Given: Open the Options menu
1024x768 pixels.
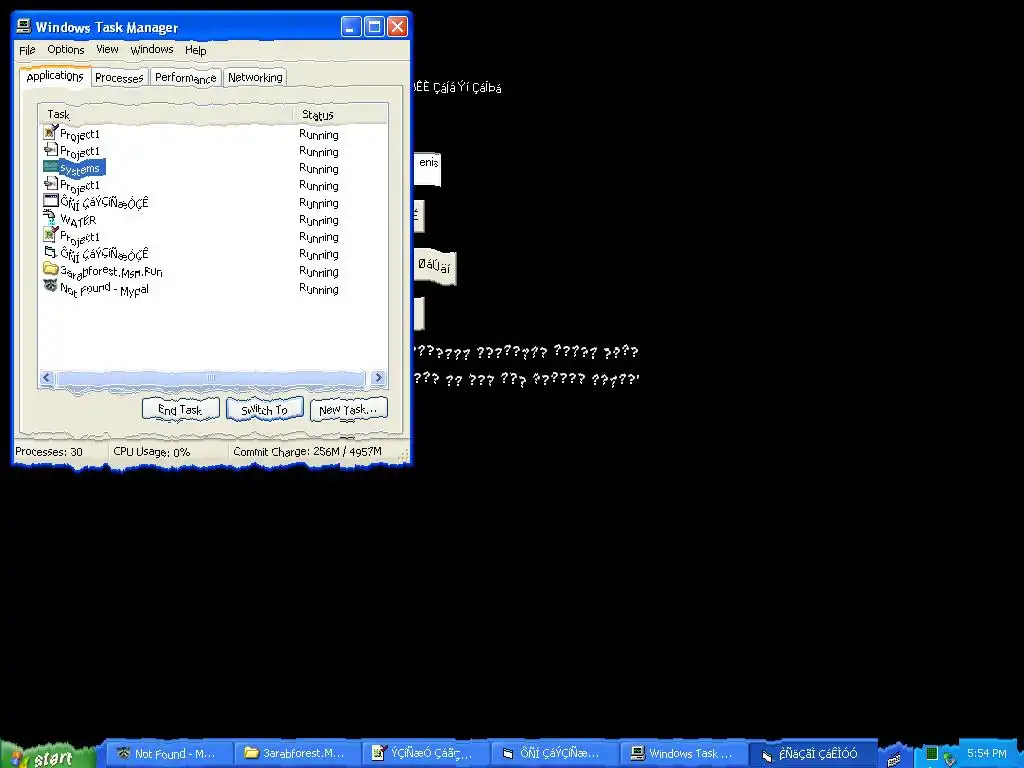Looking at the screenshot, I should (x=65, y=50).
